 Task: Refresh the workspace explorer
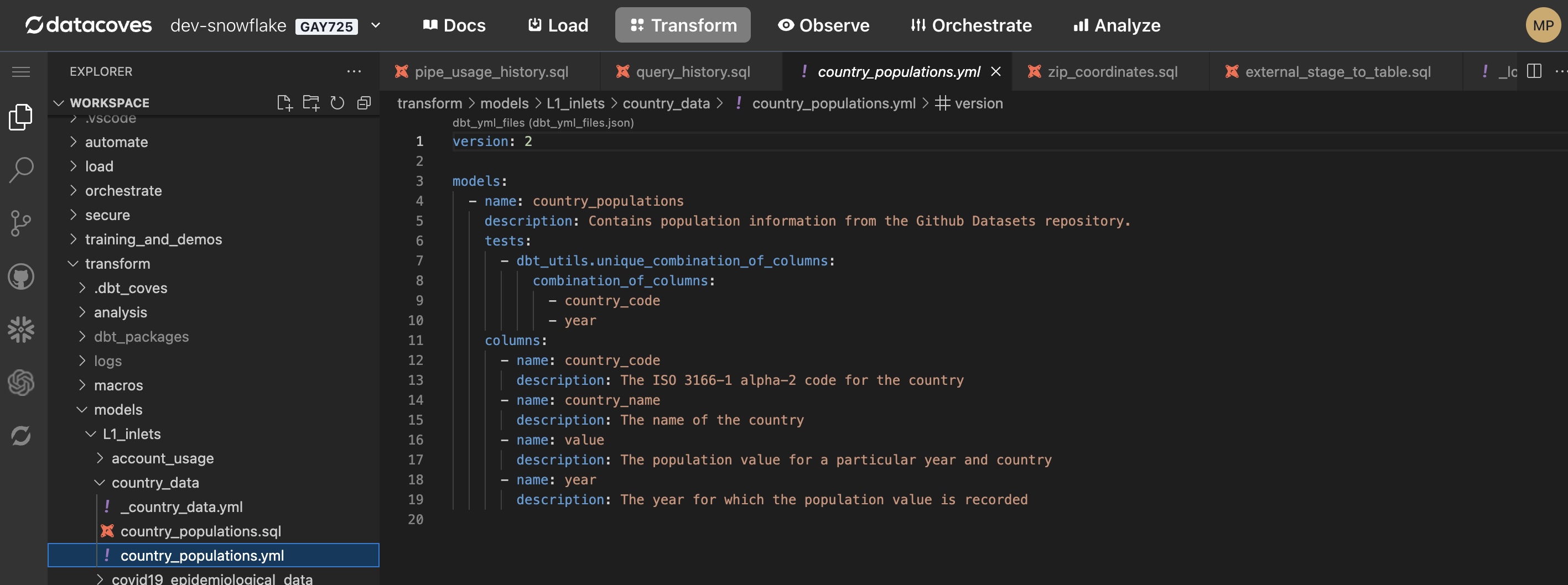pyautogui.click(x=337, y=103)
